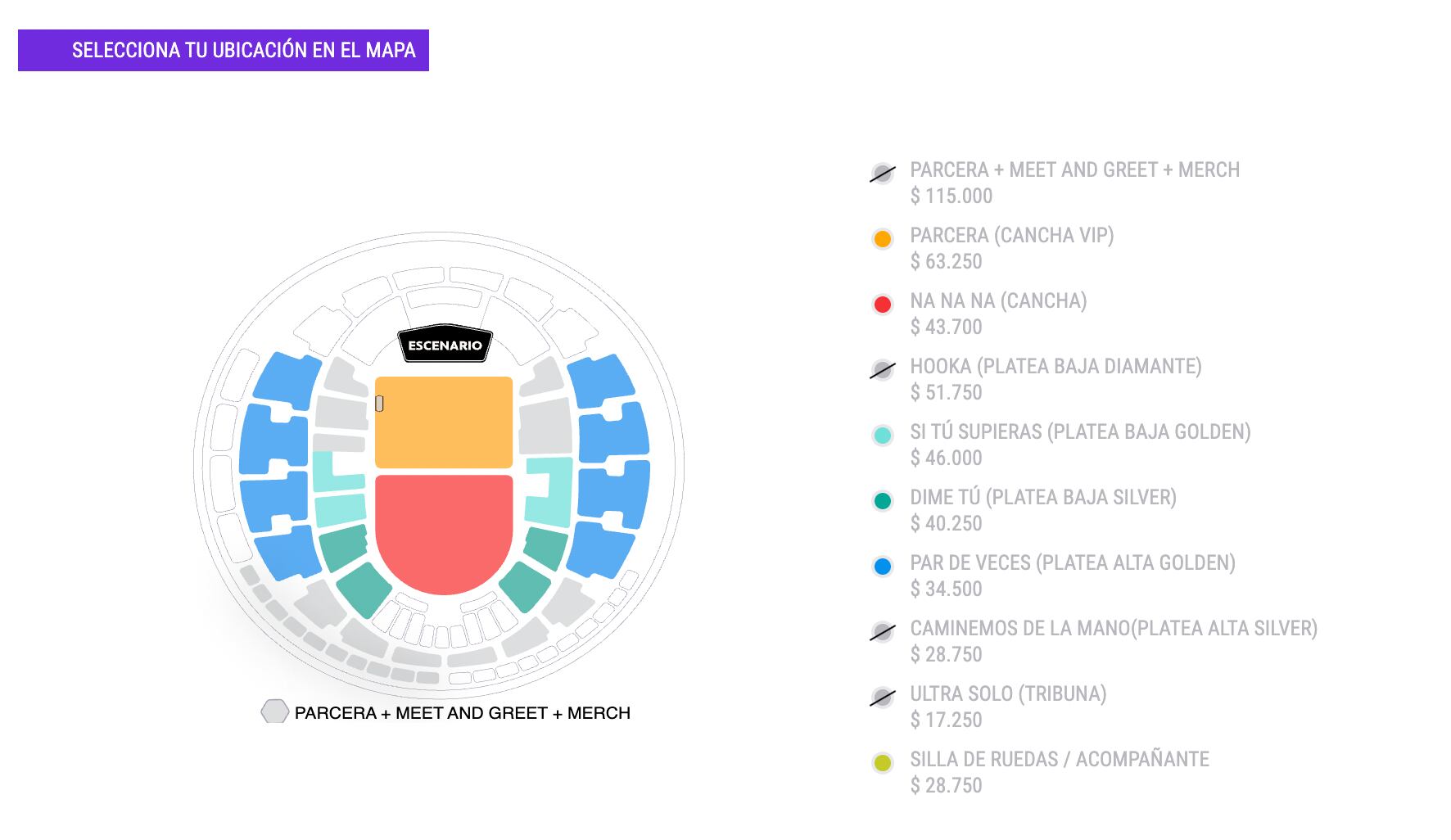Click the PARCERA (CANCHA VIP) legend entry
Viewport: 1451px width, 840px height.
tap(1012, 237)
